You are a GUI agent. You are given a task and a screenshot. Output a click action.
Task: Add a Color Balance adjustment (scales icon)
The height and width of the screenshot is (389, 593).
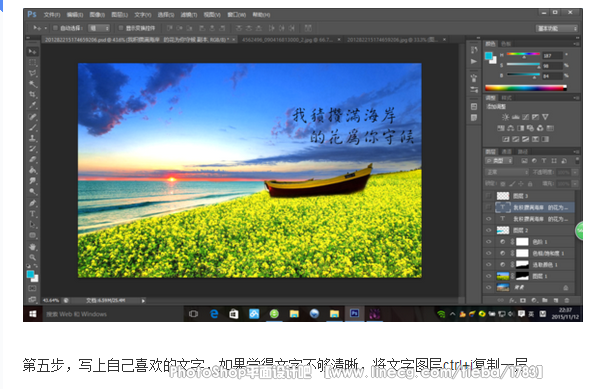pos(511,128)
